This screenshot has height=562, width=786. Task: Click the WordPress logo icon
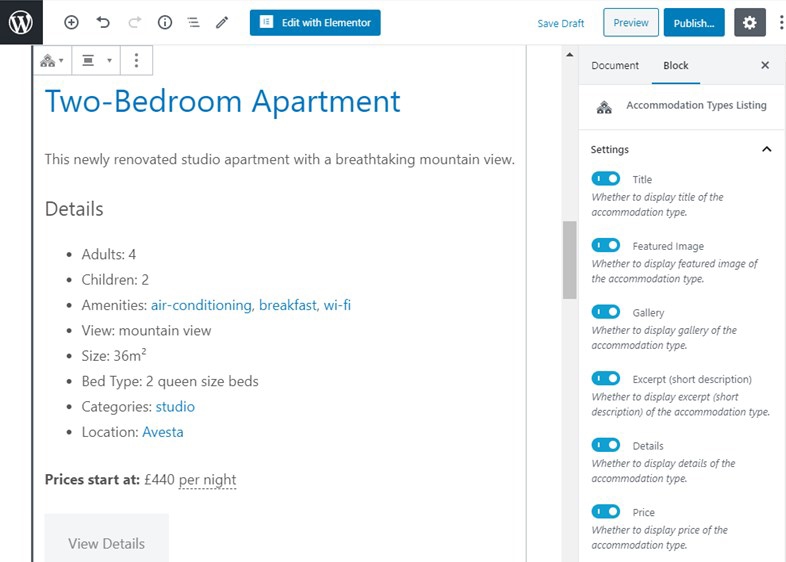pyautogui.click(x=21, y=22)
